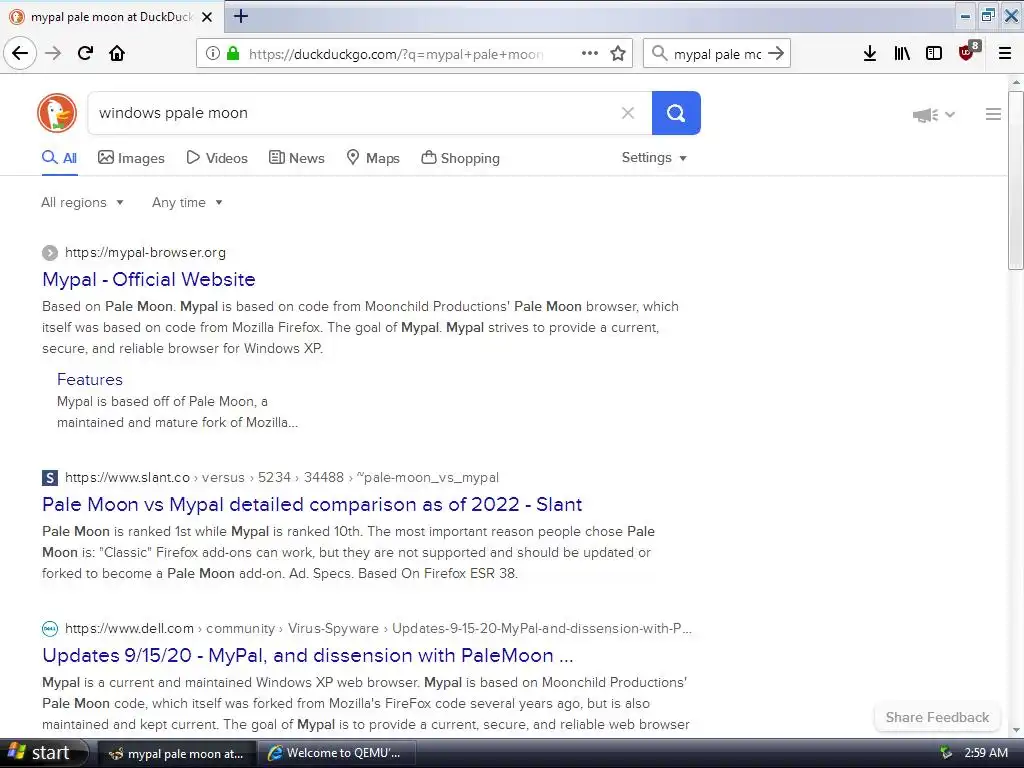The image size is (1024, 768).
Task: Open the browser hamburger menu
Action: click(x=1005, y=54)
